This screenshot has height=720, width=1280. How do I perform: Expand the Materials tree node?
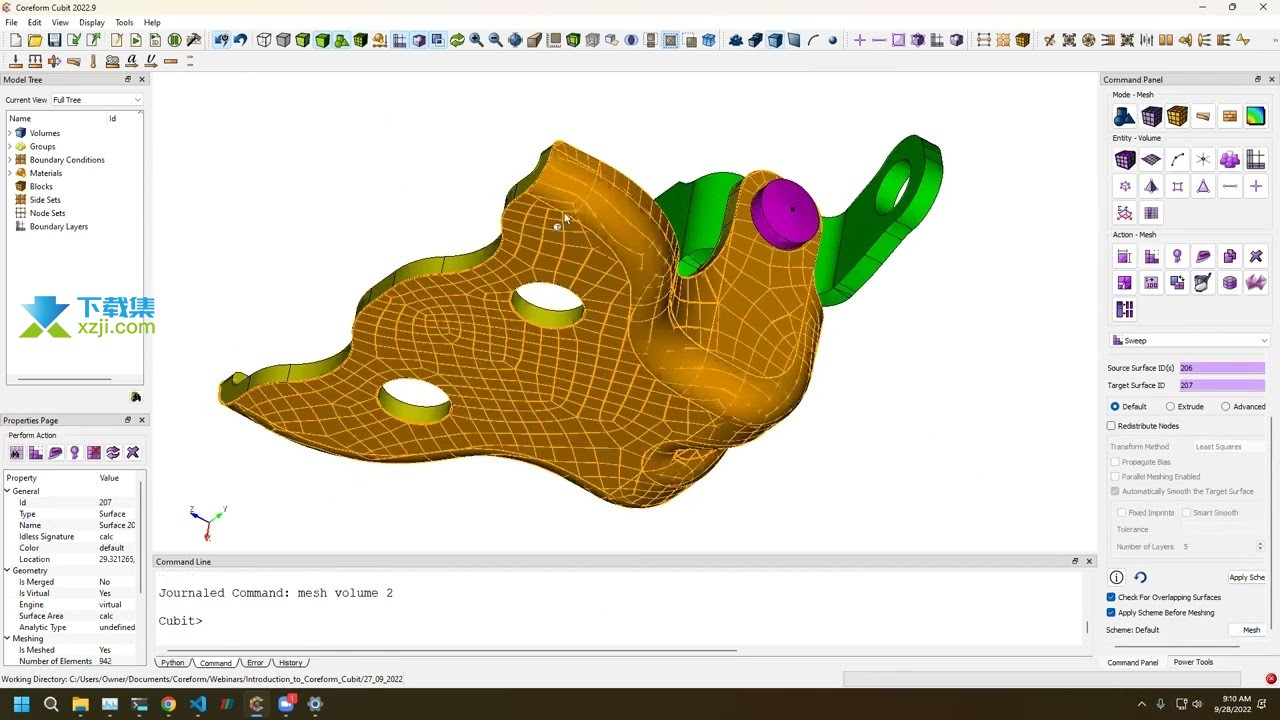click(x=10, y=173)
